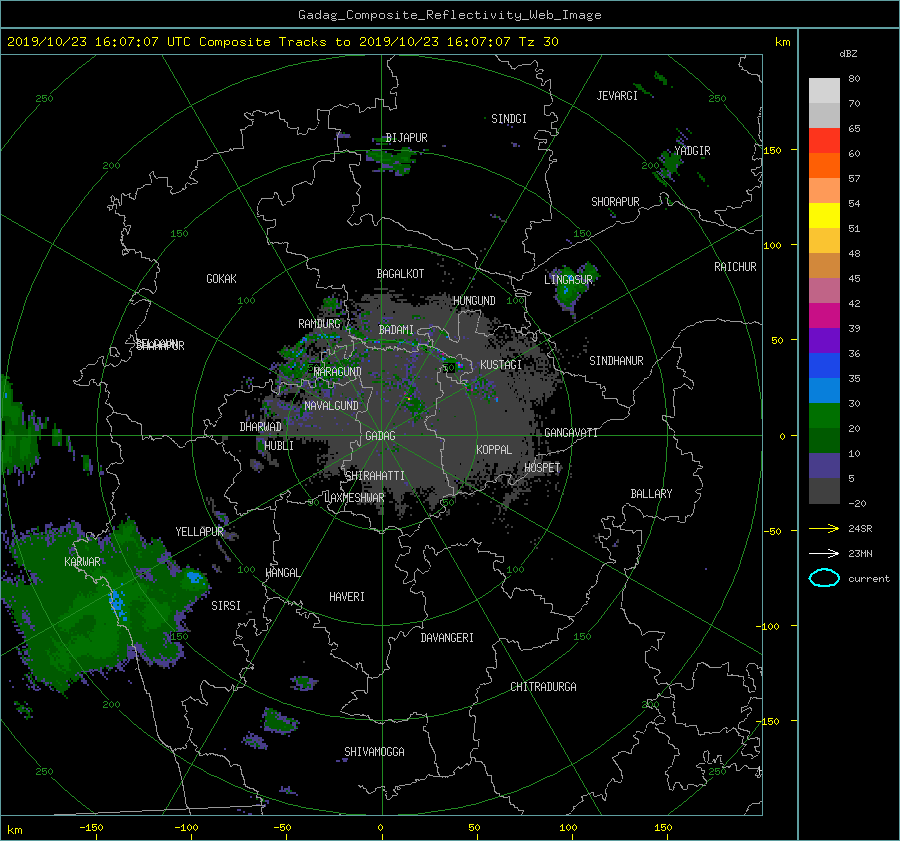This screenshot has width=900, height=841.
Task: Click the RAMDURG city label
Action: (319, 324)
